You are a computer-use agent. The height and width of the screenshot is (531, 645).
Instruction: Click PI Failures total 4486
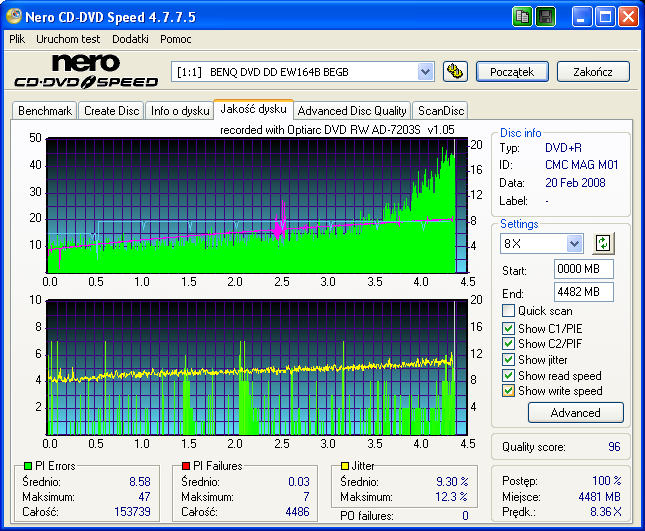[297, 512]
